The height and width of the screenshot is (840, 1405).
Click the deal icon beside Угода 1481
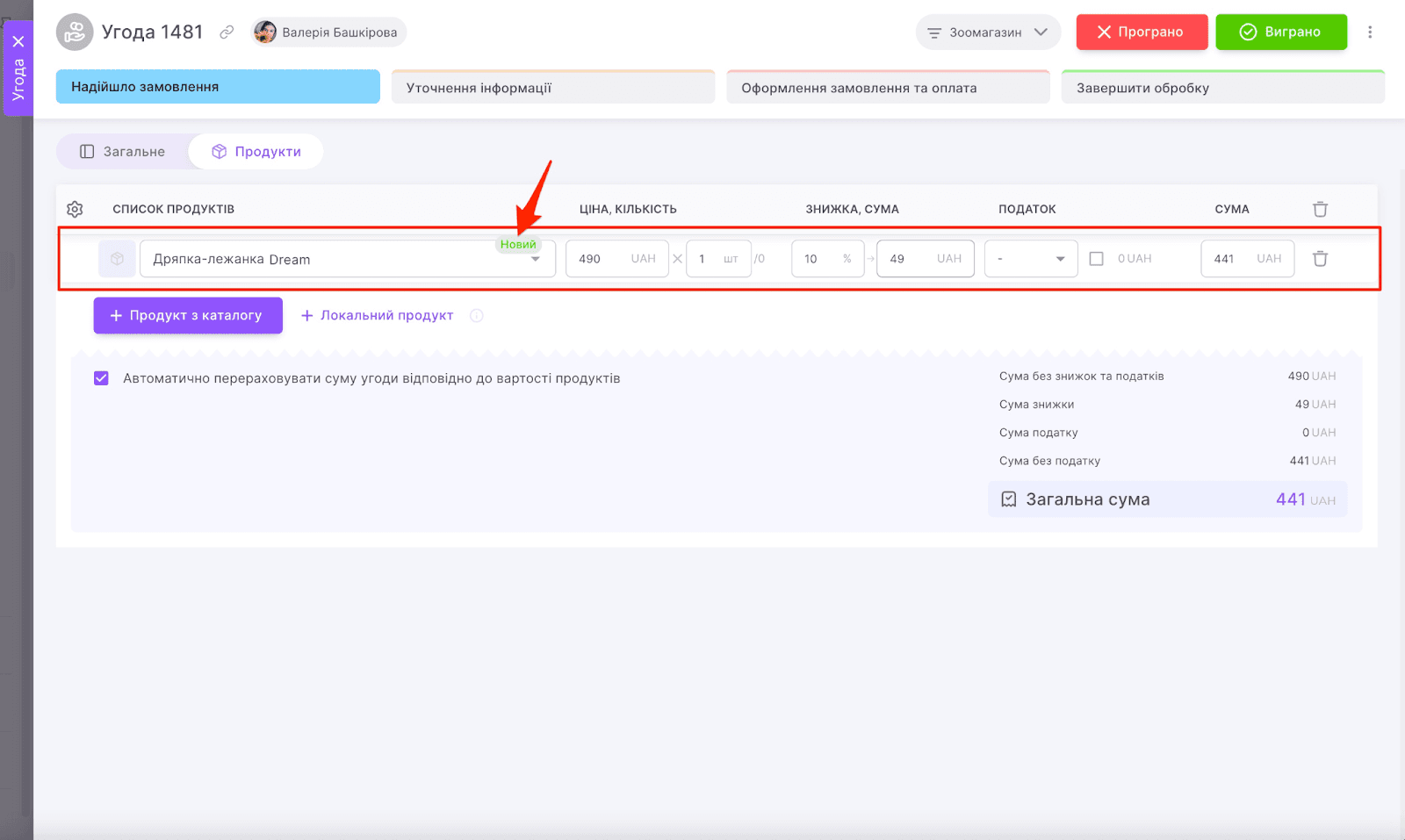coord(75,32)
